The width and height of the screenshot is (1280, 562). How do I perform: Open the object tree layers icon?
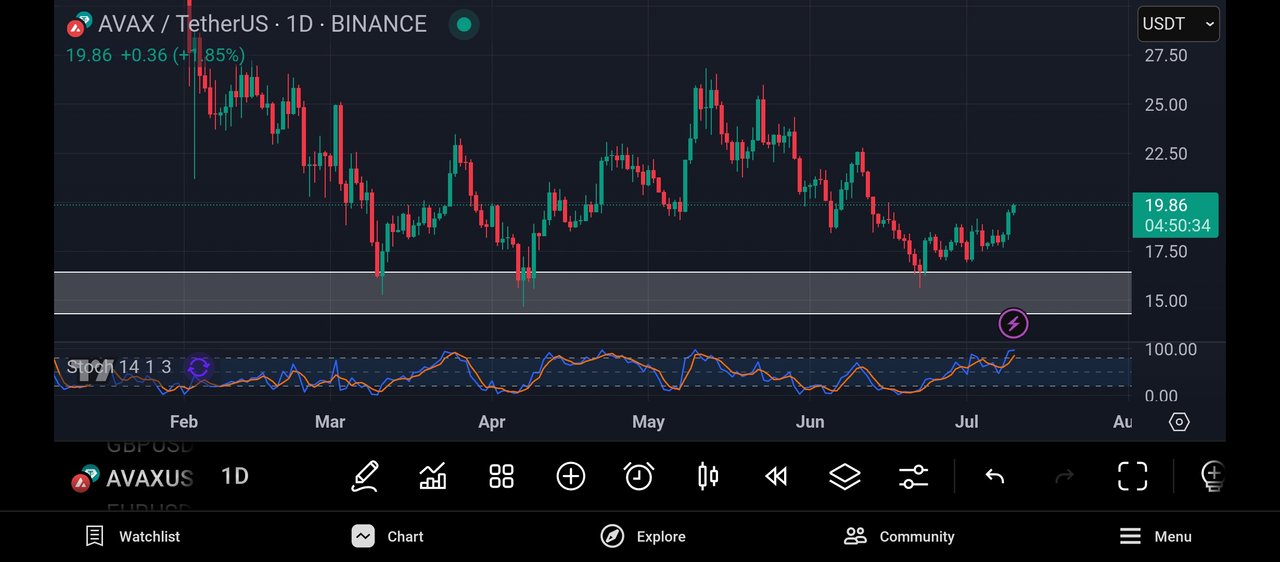[845, 477]
